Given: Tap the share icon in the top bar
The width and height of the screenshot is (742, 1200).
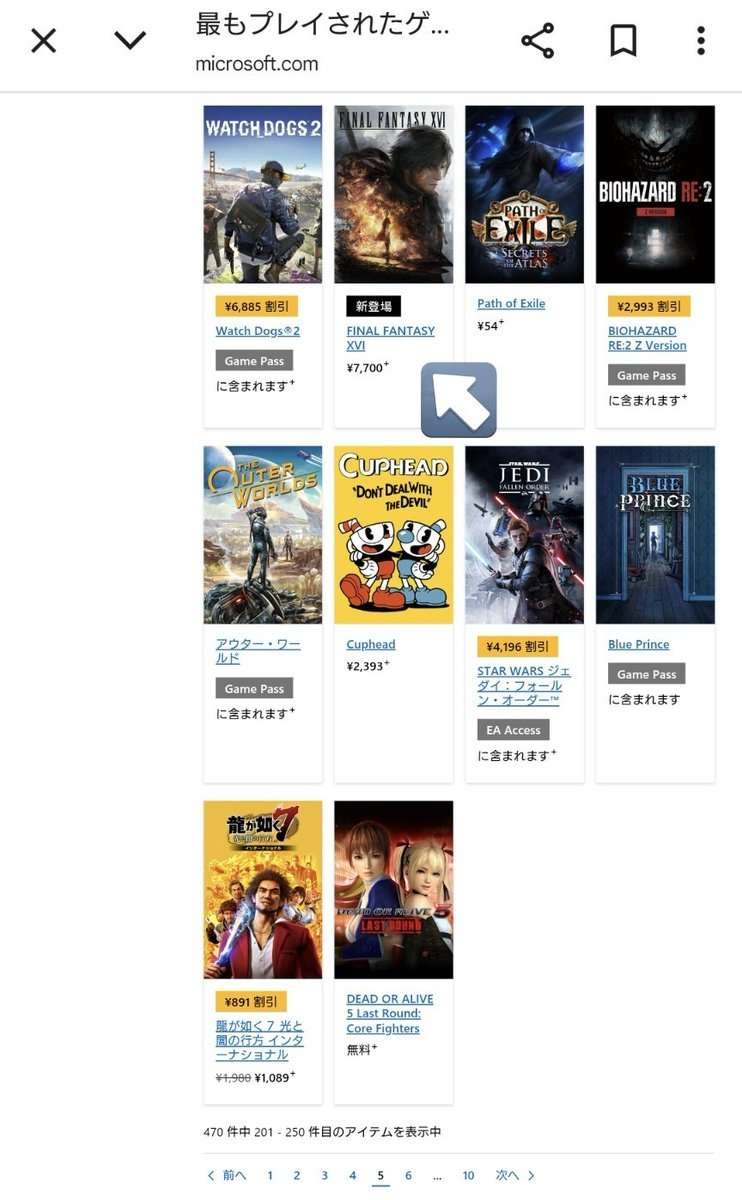Looking at the screenshot, I should coord(537,41).
